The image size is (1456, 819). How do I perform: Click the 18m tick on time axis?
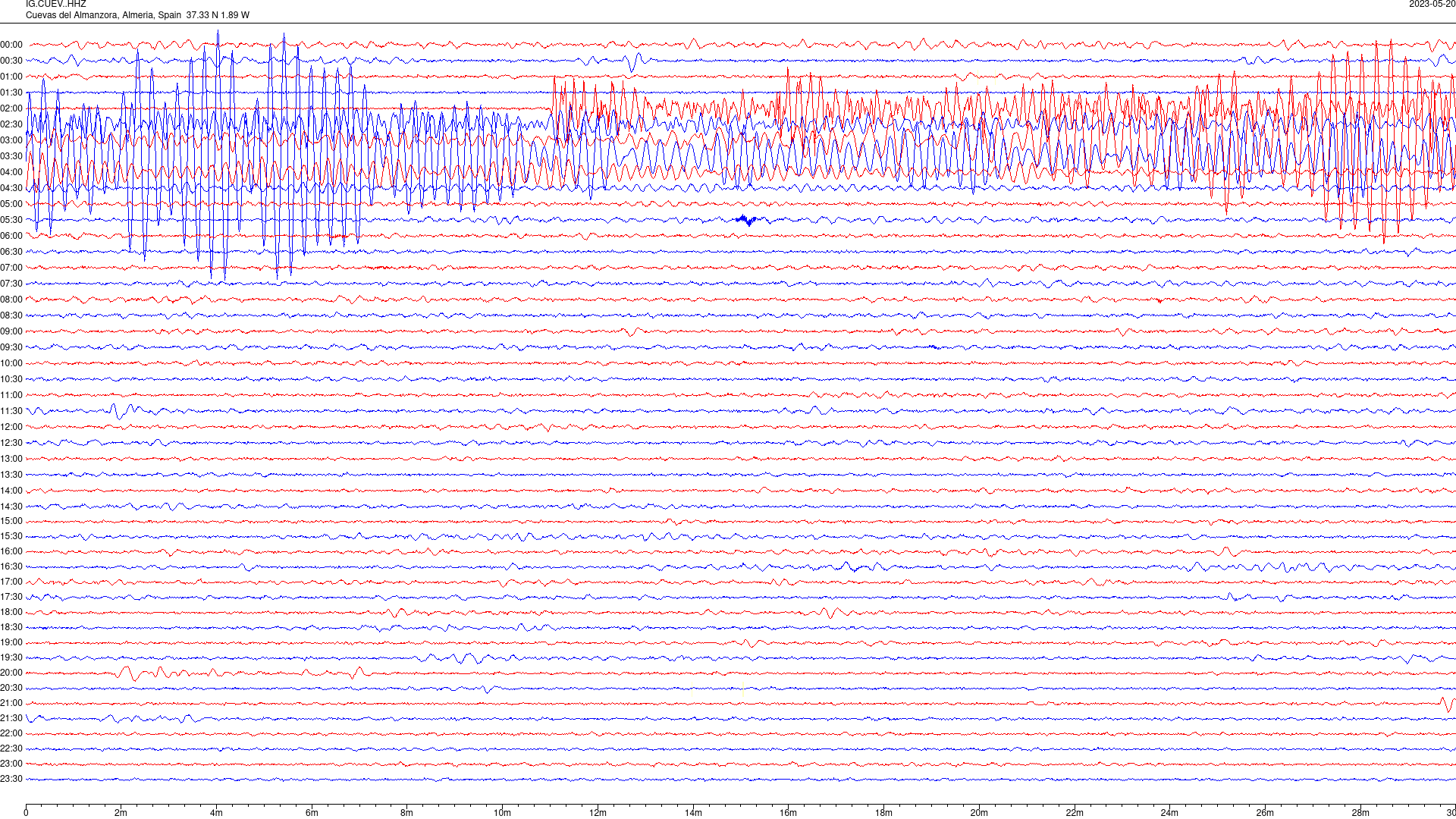[883, 813]
